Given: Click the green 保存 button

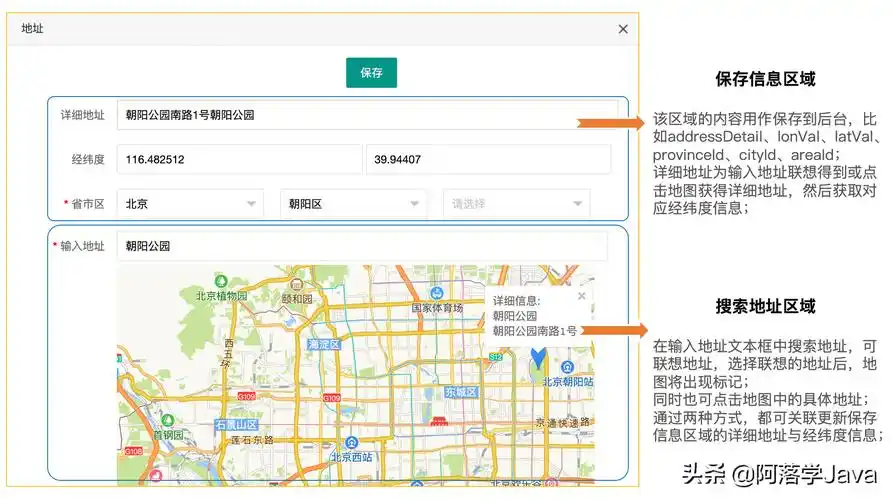Looking at the screenshot, I should [371, 73].
